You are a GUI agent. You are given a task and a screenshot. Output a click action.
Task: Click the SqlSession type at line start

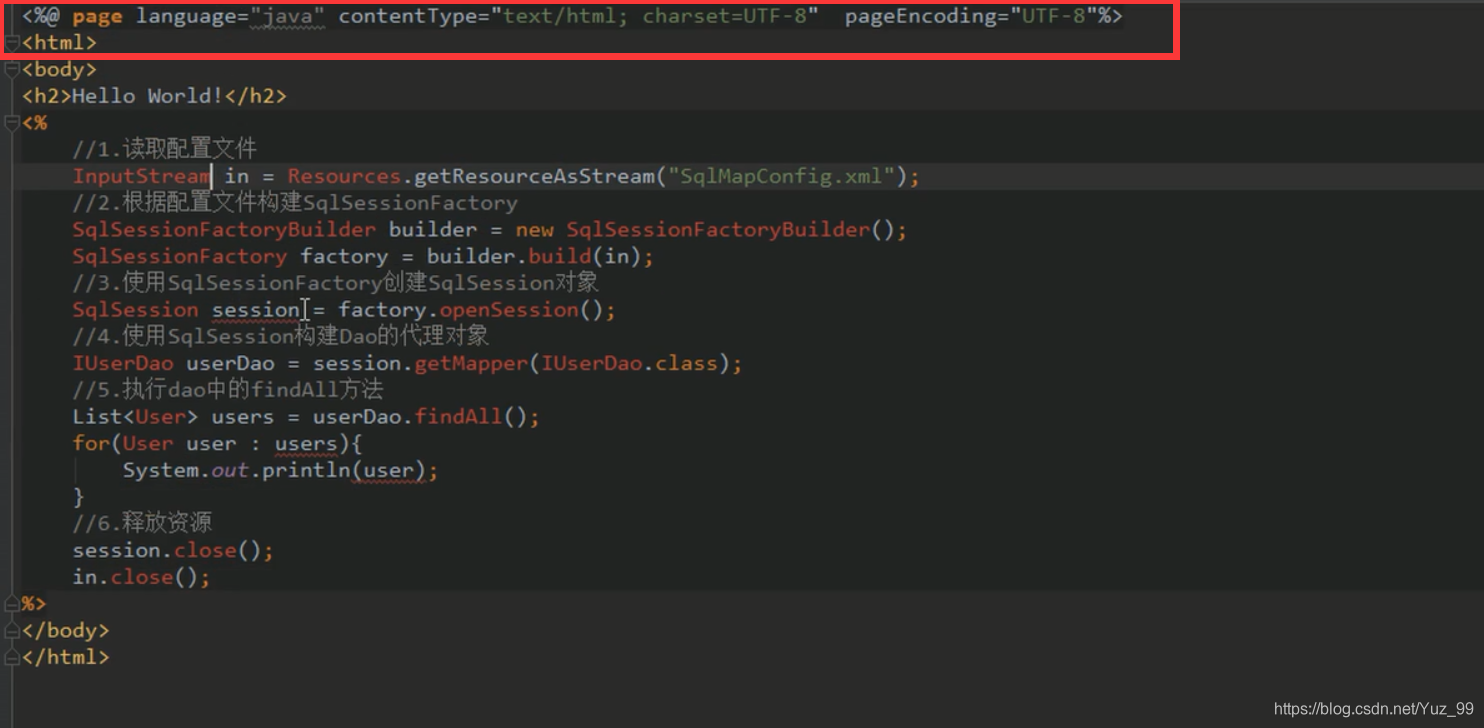tap(135, 310)
